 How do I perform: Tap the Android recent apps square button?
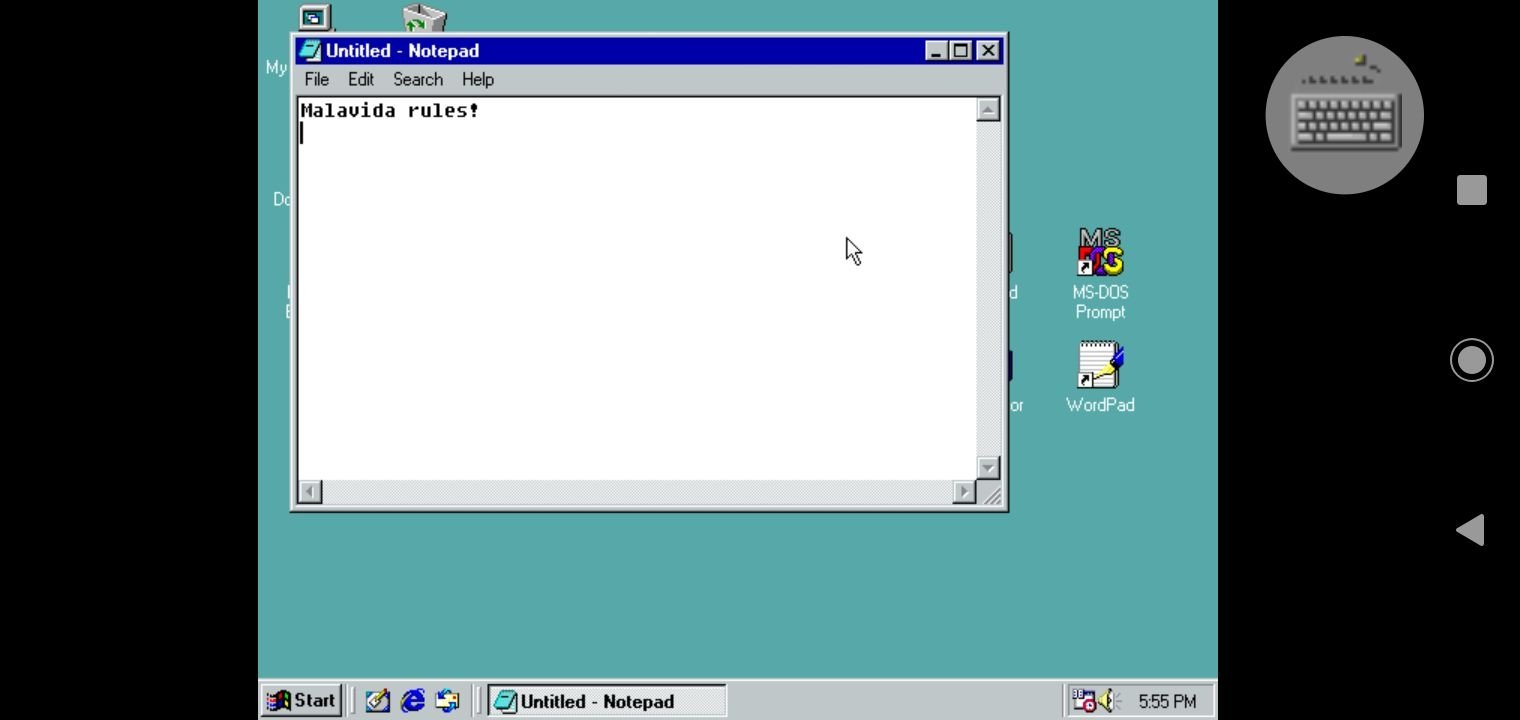click(1472, 190)
